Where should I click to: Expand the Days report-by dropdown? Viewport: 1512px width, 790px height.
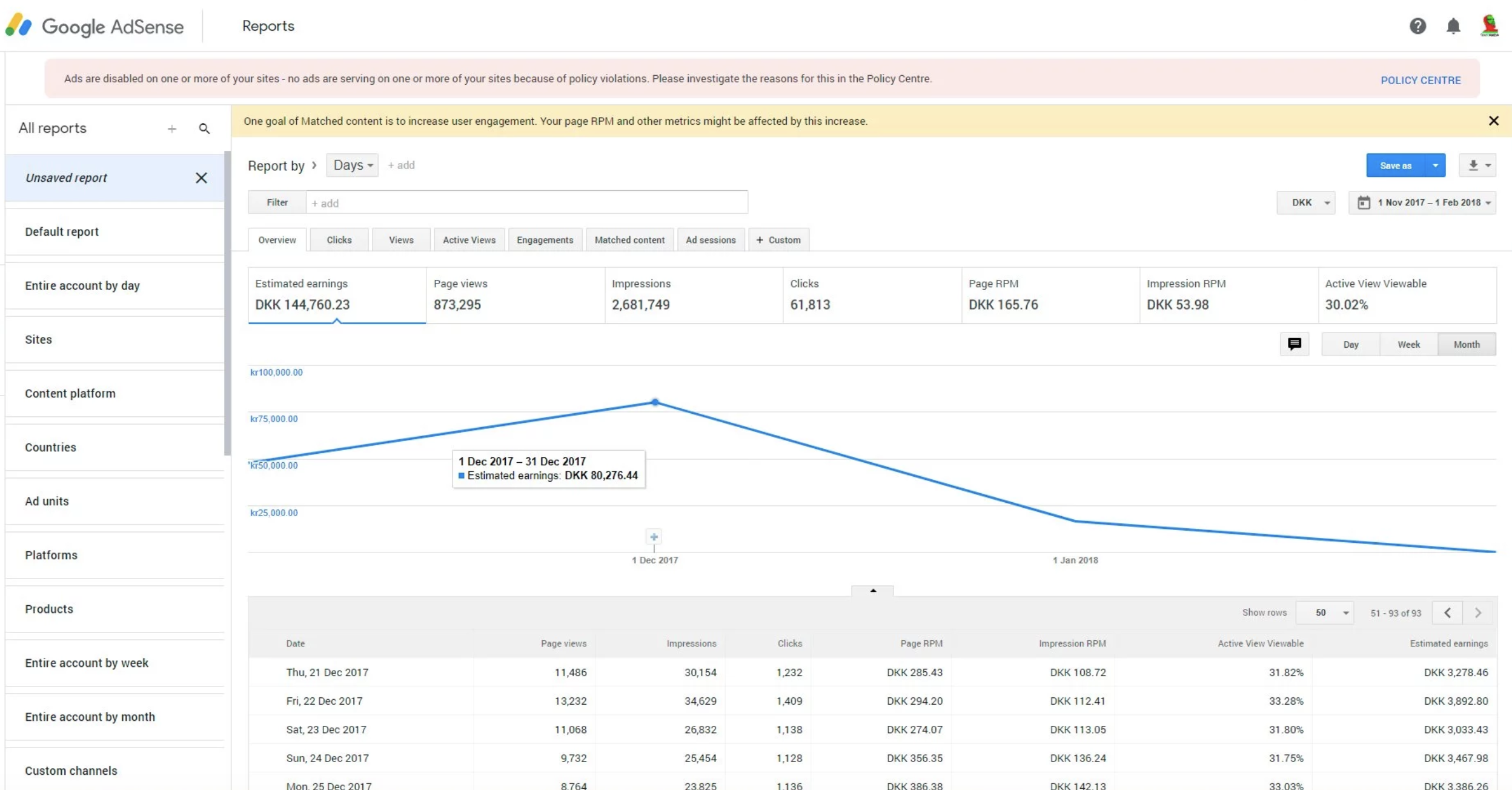pos(353,165)
